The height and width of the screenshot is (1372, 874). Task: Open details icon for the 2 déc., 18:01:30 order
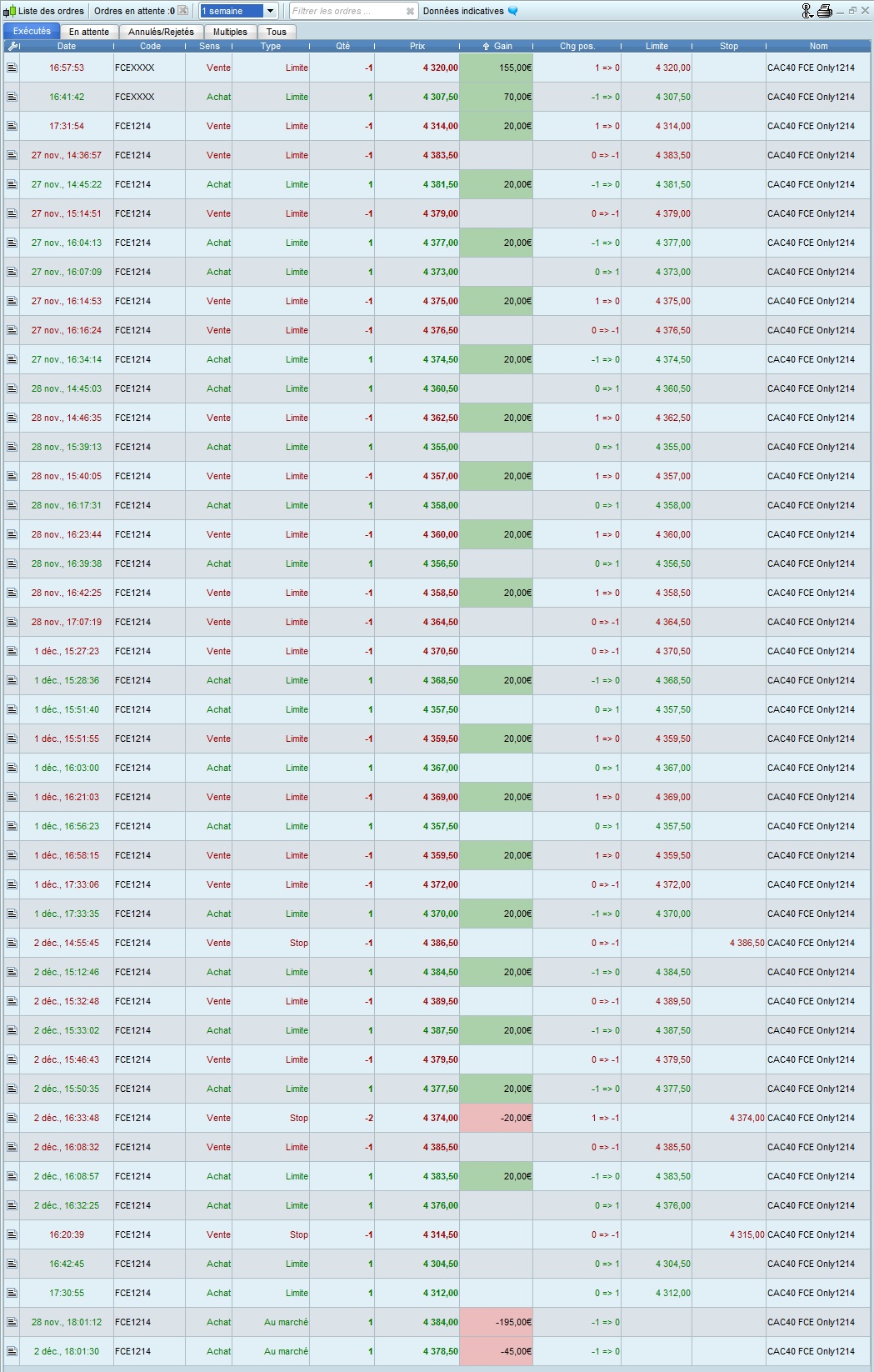[x=12, y=1351]
